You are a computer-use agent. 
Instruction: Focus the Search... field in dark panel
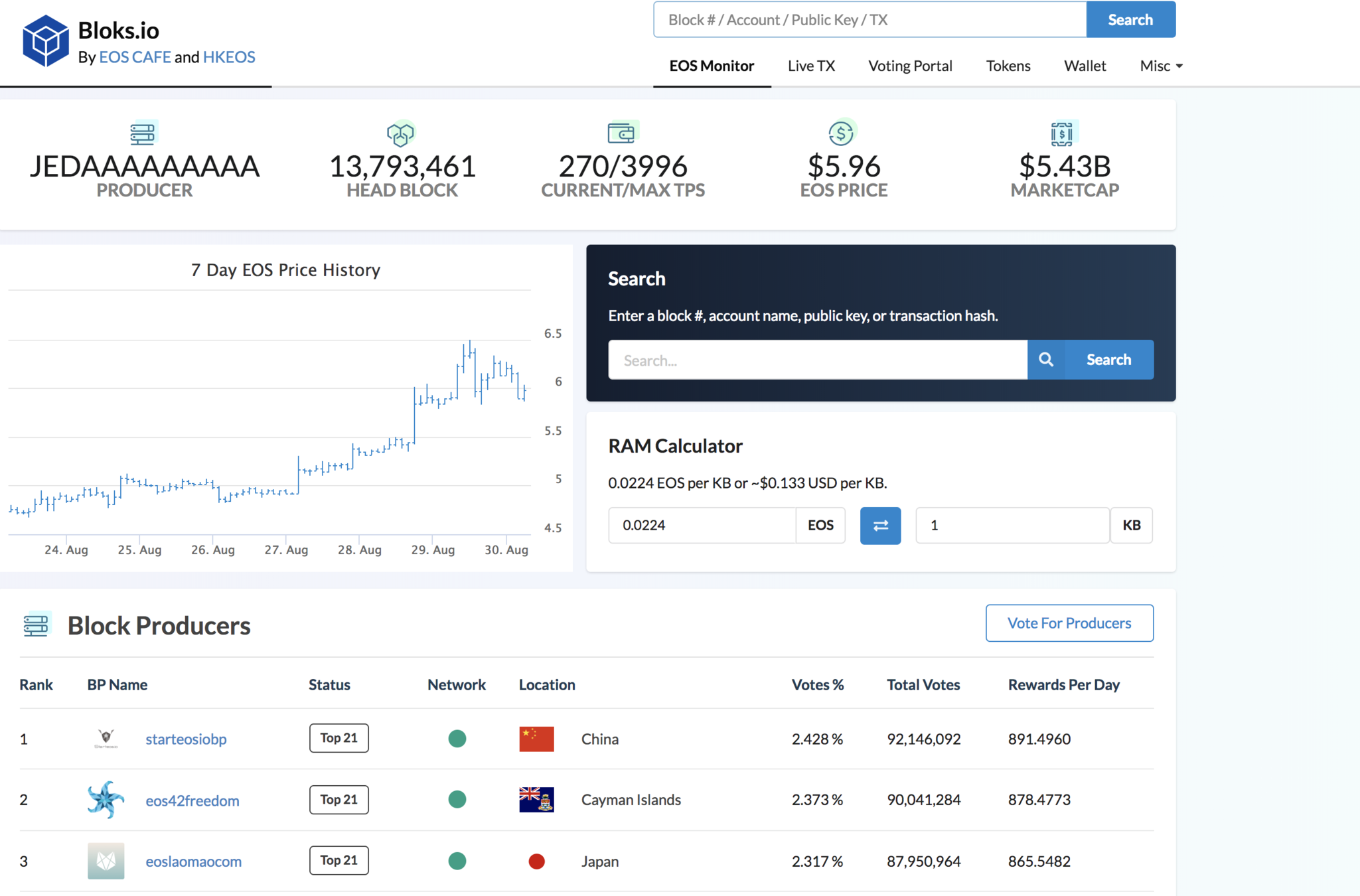pyautogui.click(x=817, y=360)
